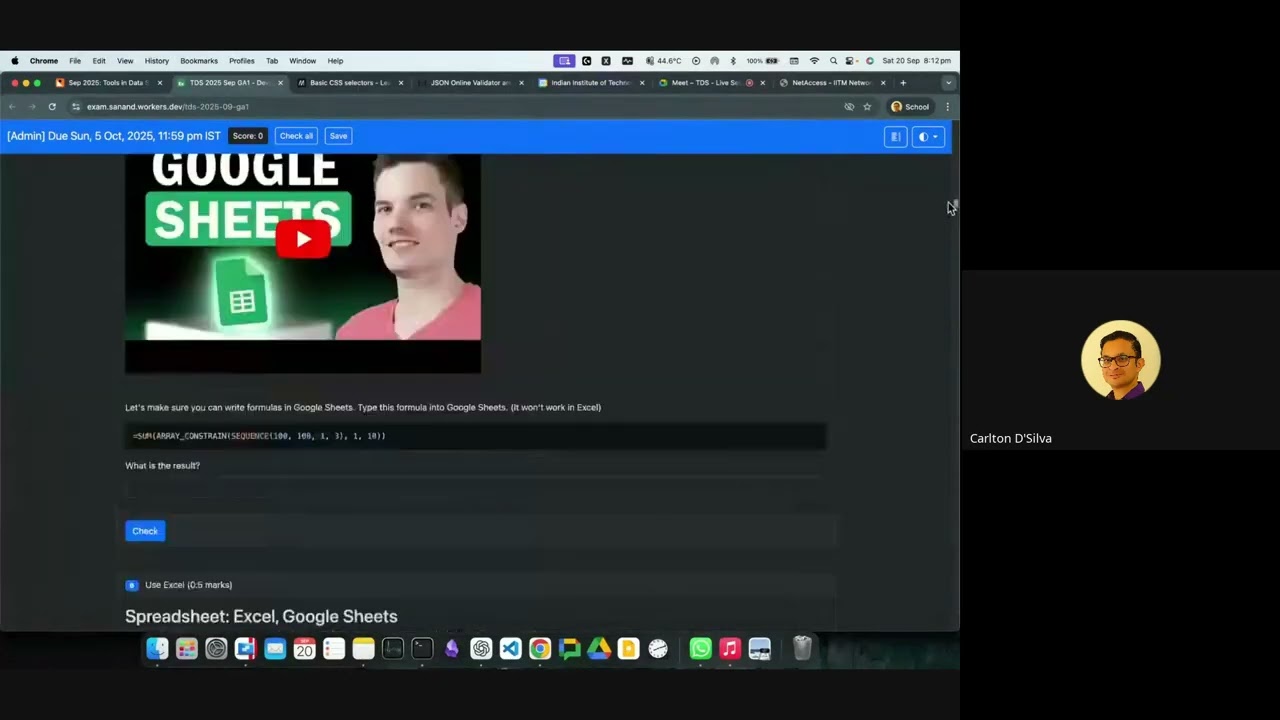This screenshot has height=720, width=1280.
Task: Click Carlton D'Silva's participant avatar
Action: click(x=1121, y=360)
